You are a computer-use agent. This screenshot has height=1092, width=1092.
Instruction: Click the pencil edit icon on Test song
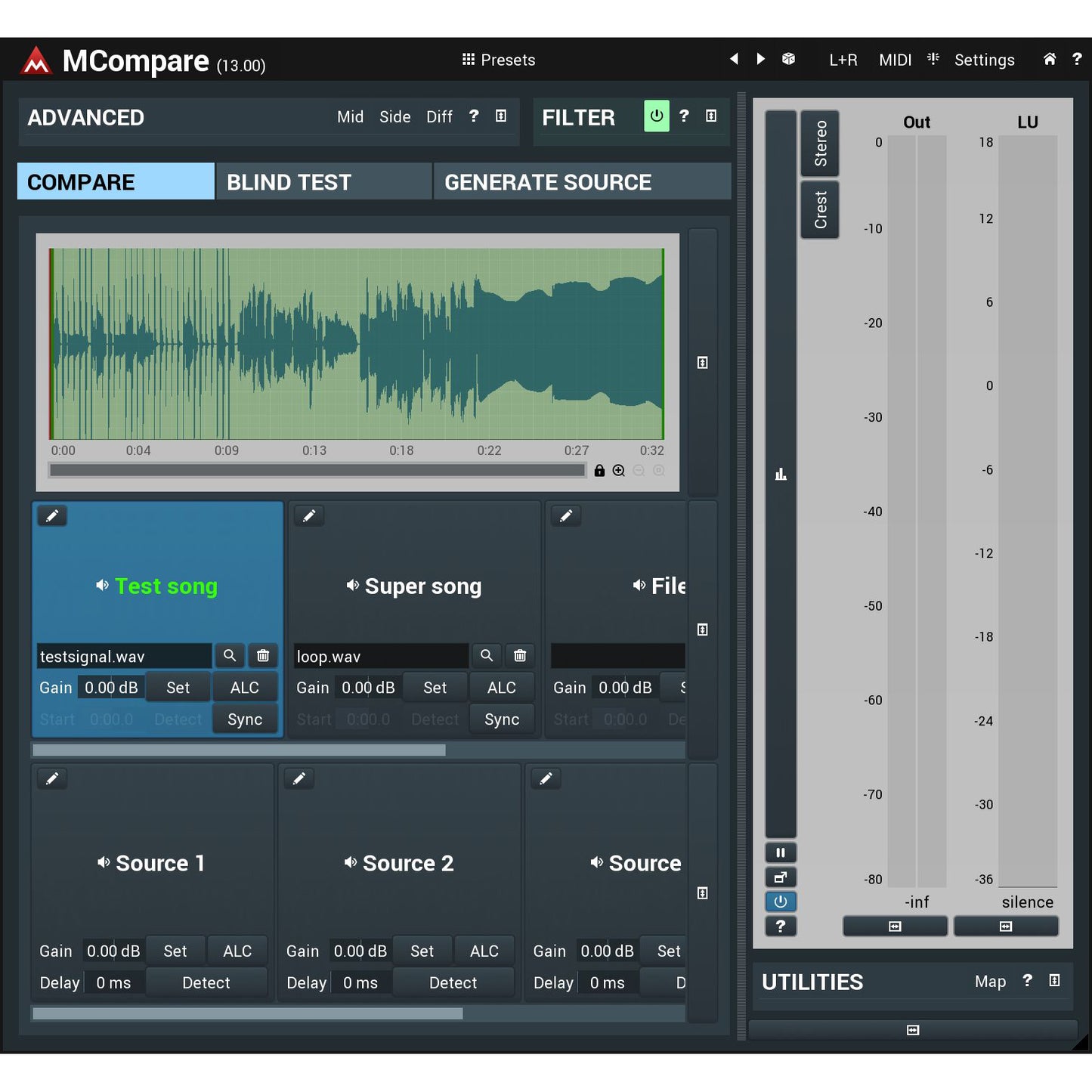pos(52,515)
